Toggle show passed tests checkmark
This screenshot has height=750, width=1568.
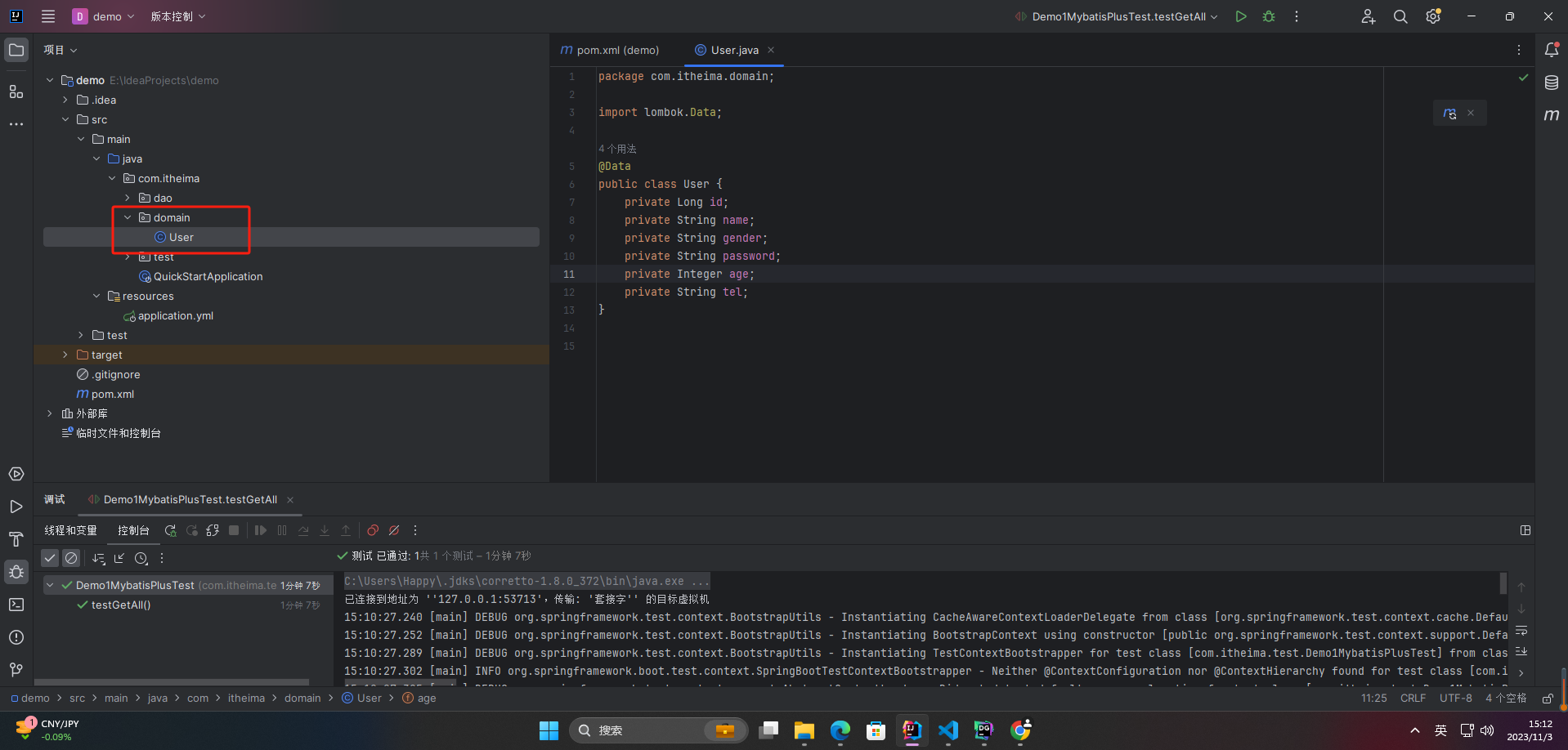pos(50,558)
